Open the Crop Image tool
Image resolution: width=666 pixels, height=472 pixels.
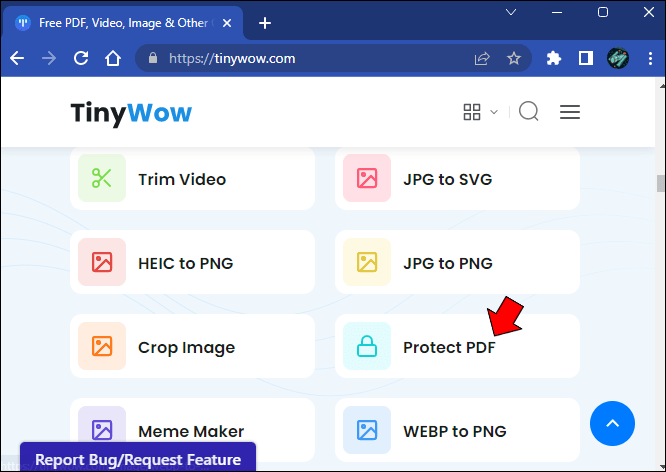192,346
